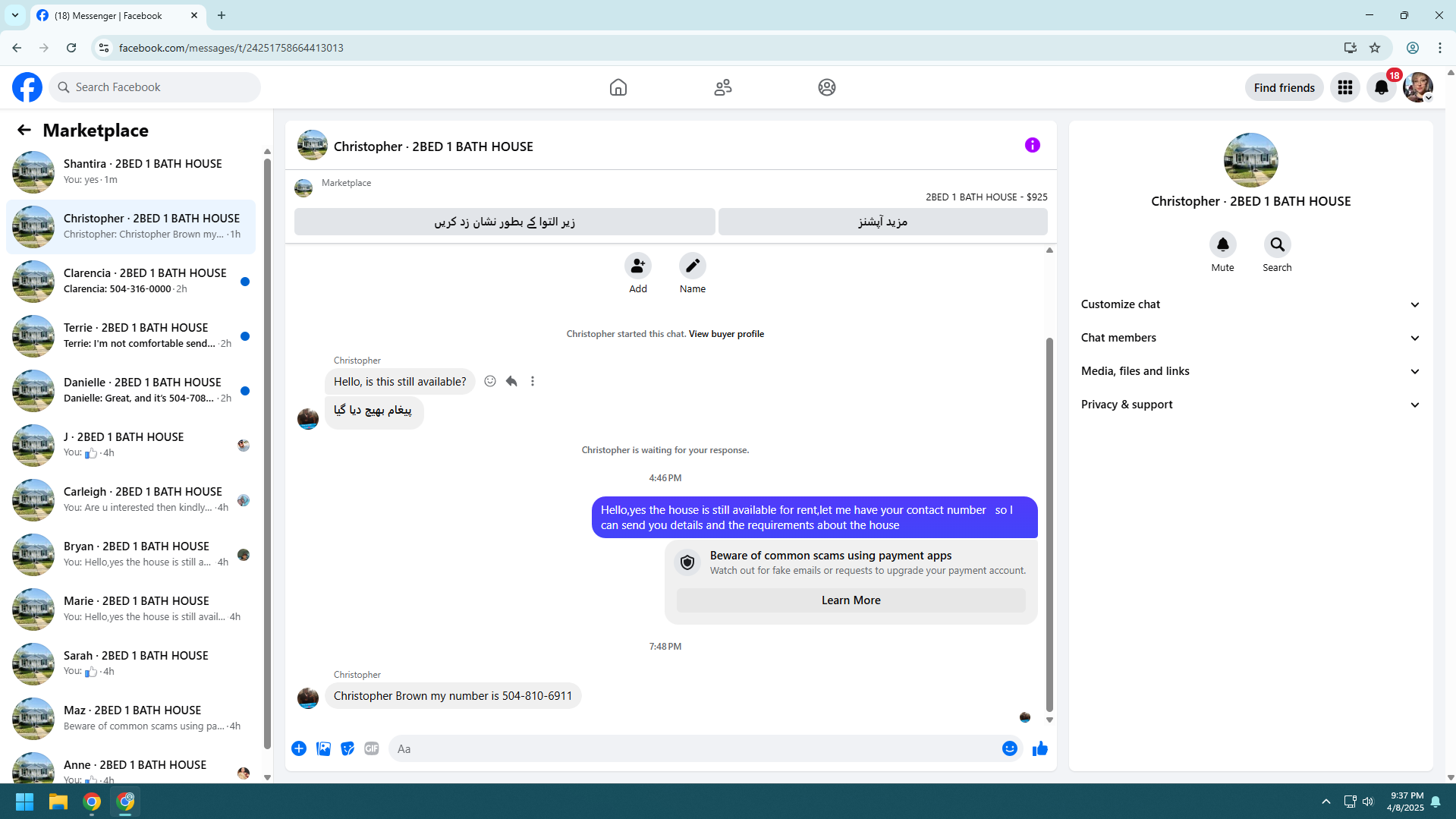
Task: Click the Urdu more options button
Action: pyautogui.click(x=883, y=222)
